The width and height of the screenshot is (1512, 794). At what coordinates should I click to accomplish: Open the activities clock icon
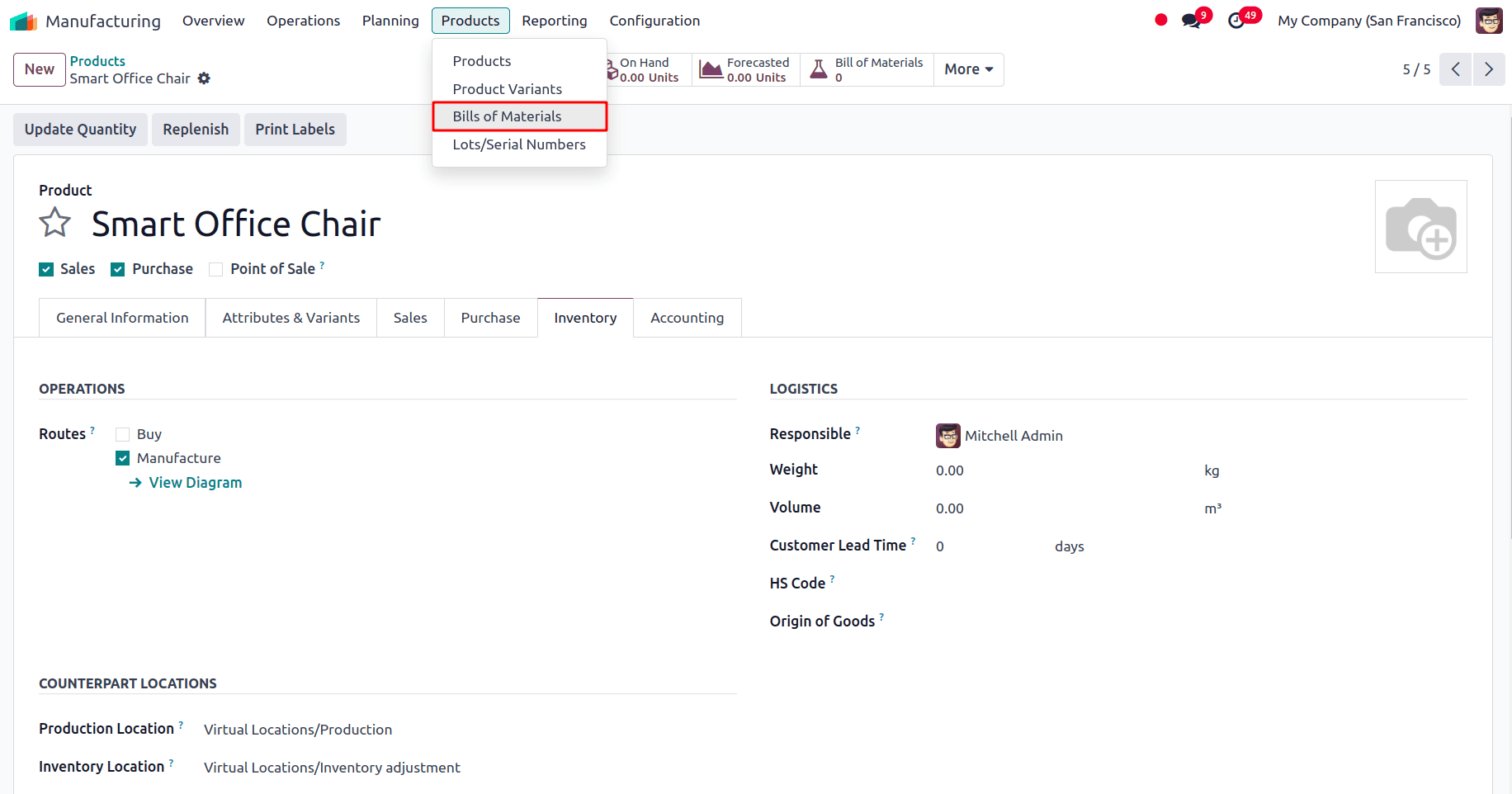click(x=1237, y=19)
